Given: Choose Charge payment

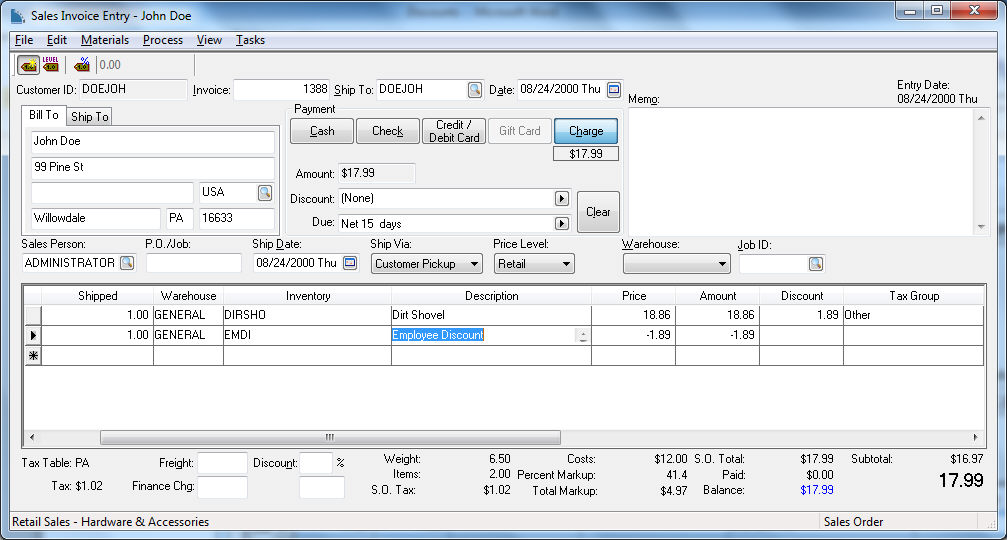Looking at the screenshot, I should point(586,131).
